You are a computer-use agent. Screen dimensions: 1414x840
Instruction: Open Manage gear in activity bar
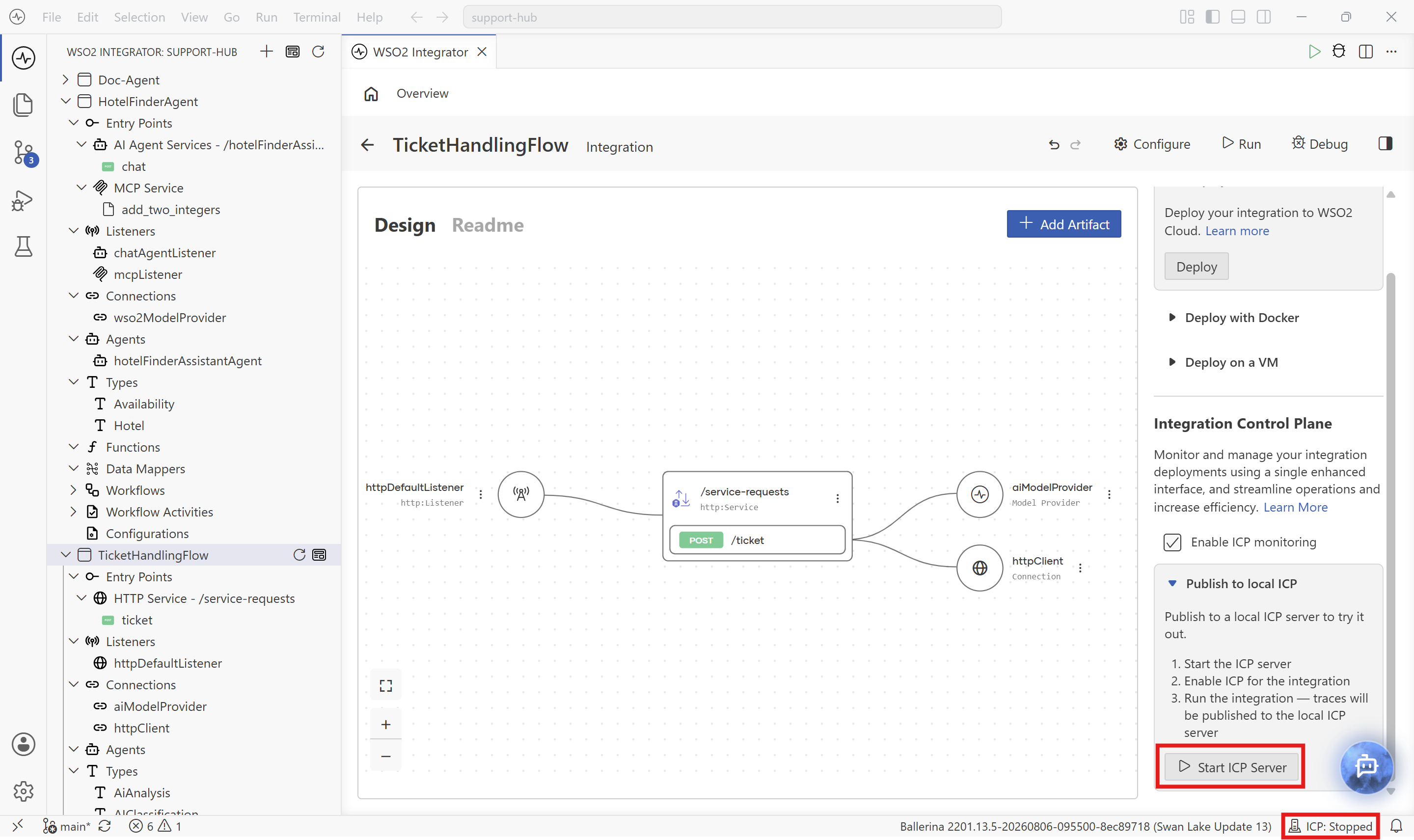(23, 791)
